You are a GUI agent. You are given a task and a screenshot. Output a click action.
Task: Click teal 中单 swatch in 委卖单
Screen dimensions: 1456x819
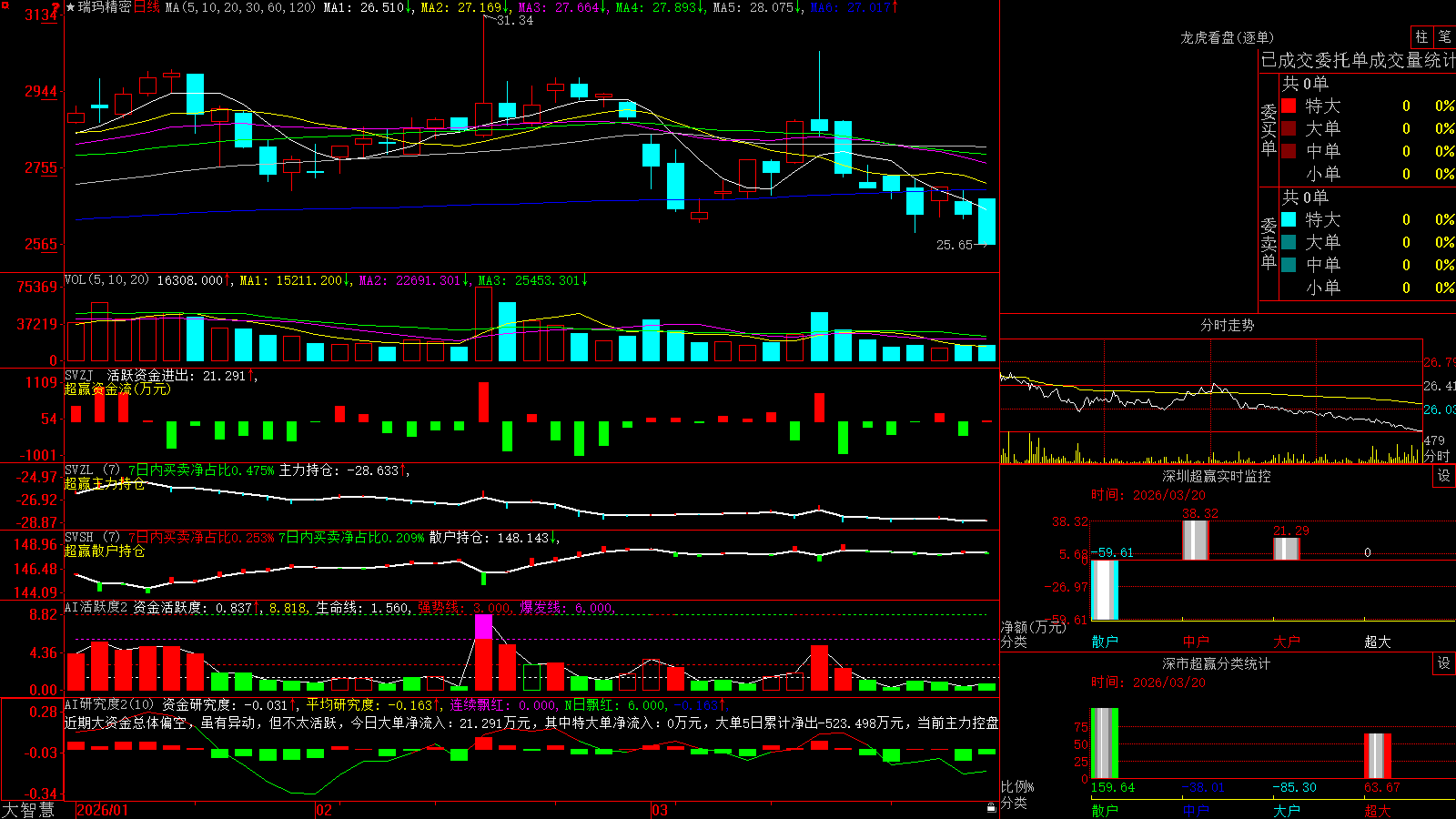pyautogui.click(x=1289, y=265)
